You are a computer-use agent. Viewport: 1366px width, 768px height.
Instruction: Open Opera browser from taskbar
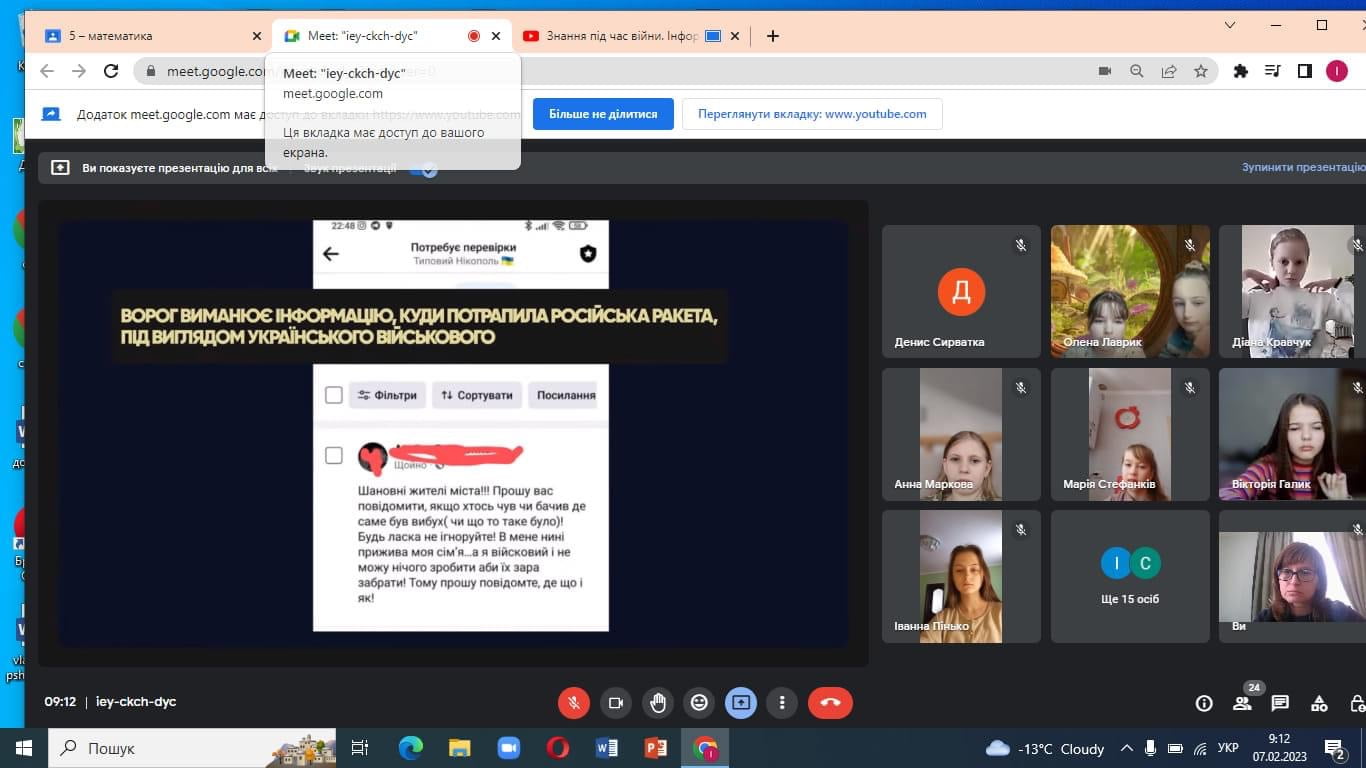click(x=558, y=748)
